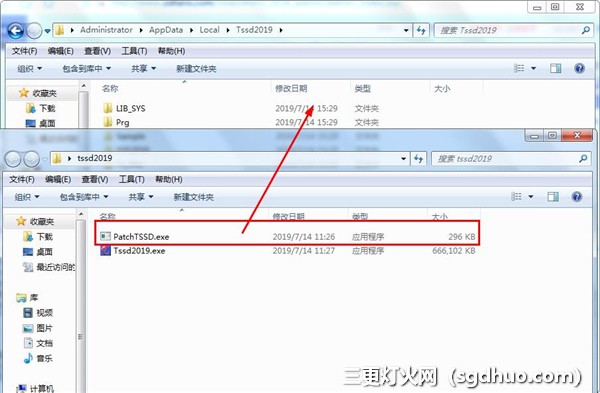Change view icon in front window

[516, 196]
